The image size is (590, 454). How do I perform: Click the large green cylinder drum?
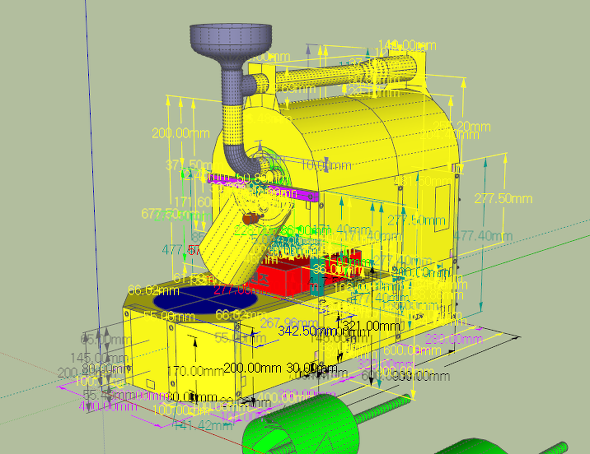(x=301, y=425)
